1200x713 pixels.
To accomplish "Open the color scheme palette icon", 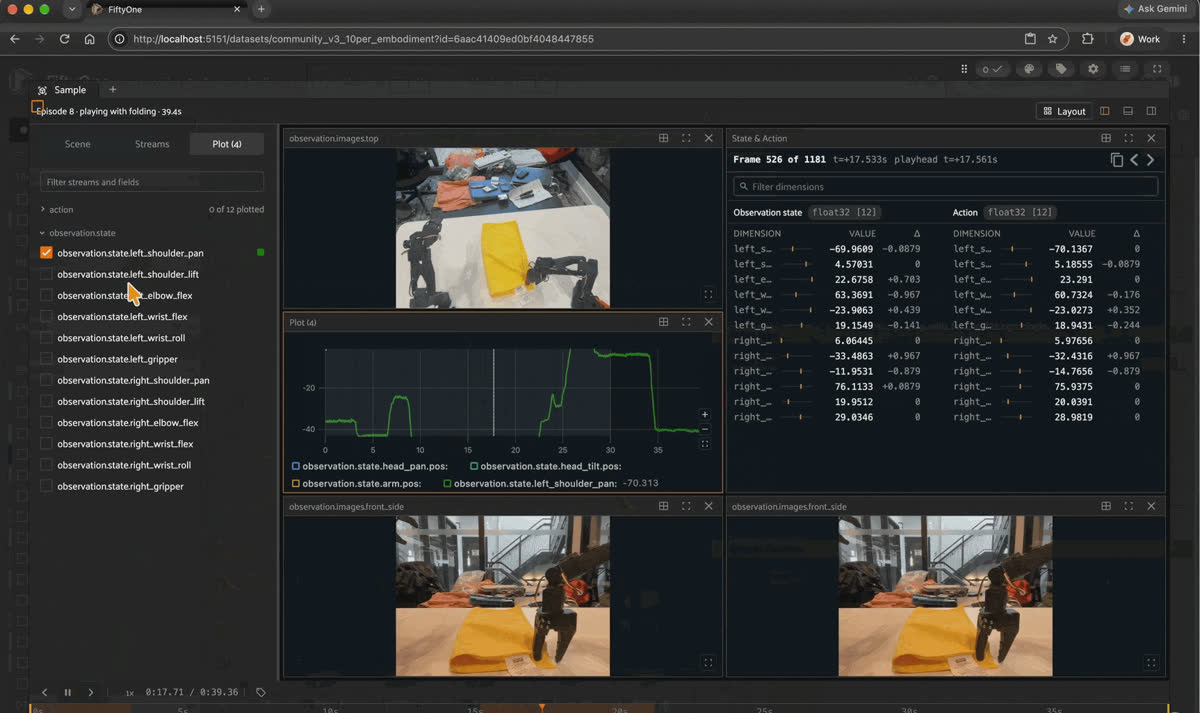I will [1028, 69].
